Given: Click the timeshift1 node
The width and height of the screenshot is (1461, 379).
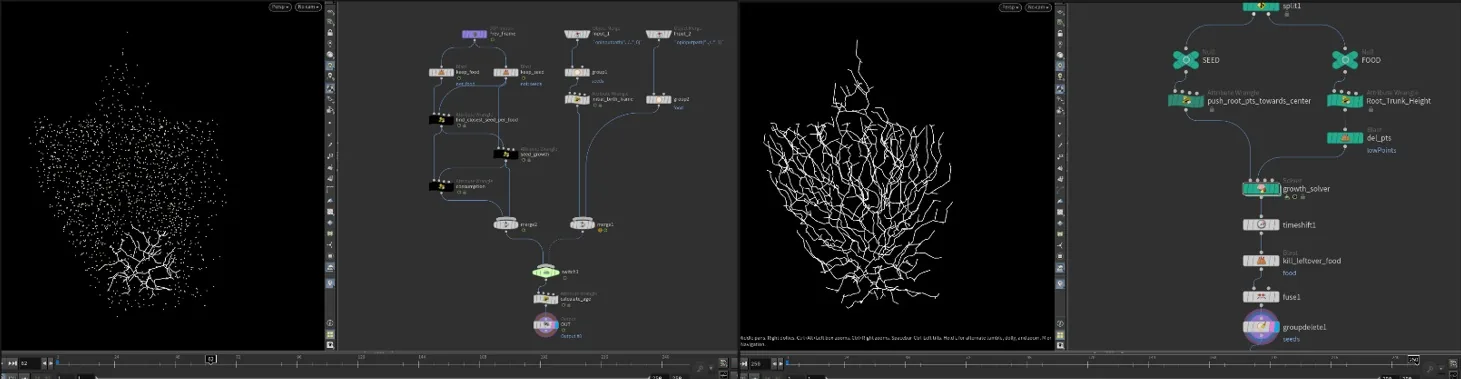Looking at the screenshot, I should (1261, 225).
